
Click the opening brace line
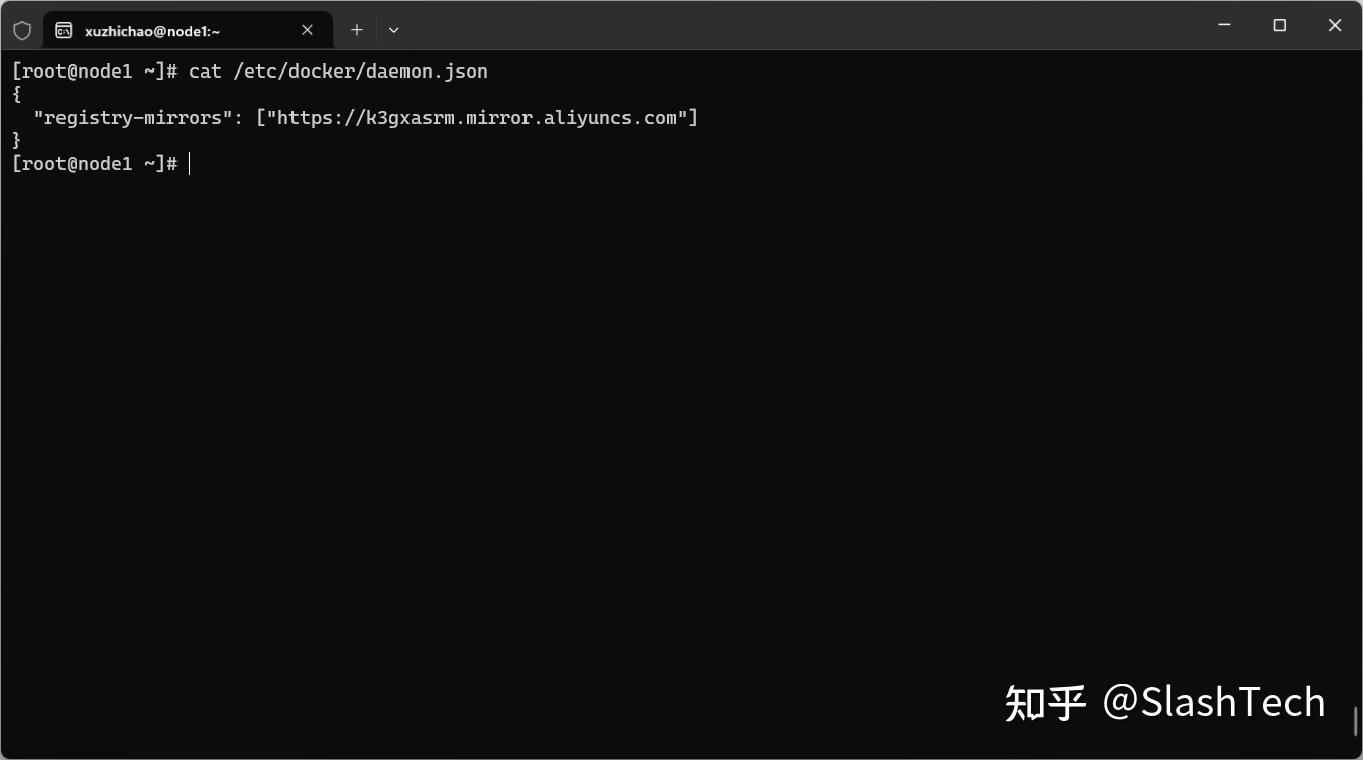tap(16, 95)
